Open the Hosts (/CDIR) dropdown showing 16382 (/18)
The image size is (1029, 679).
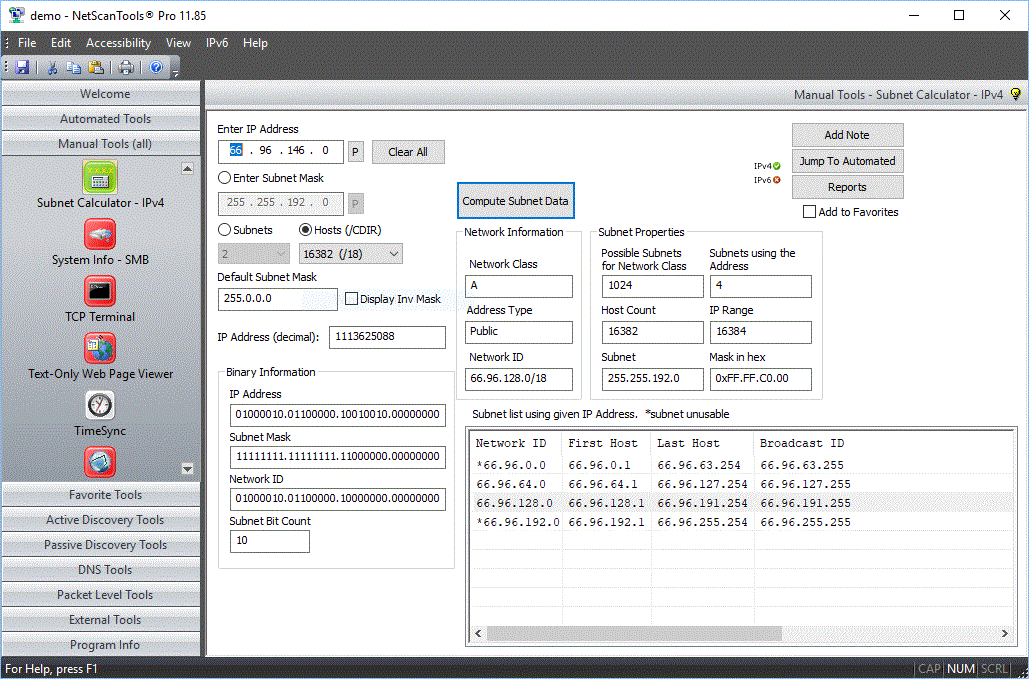pyautogui.click(x=350, y=254)
